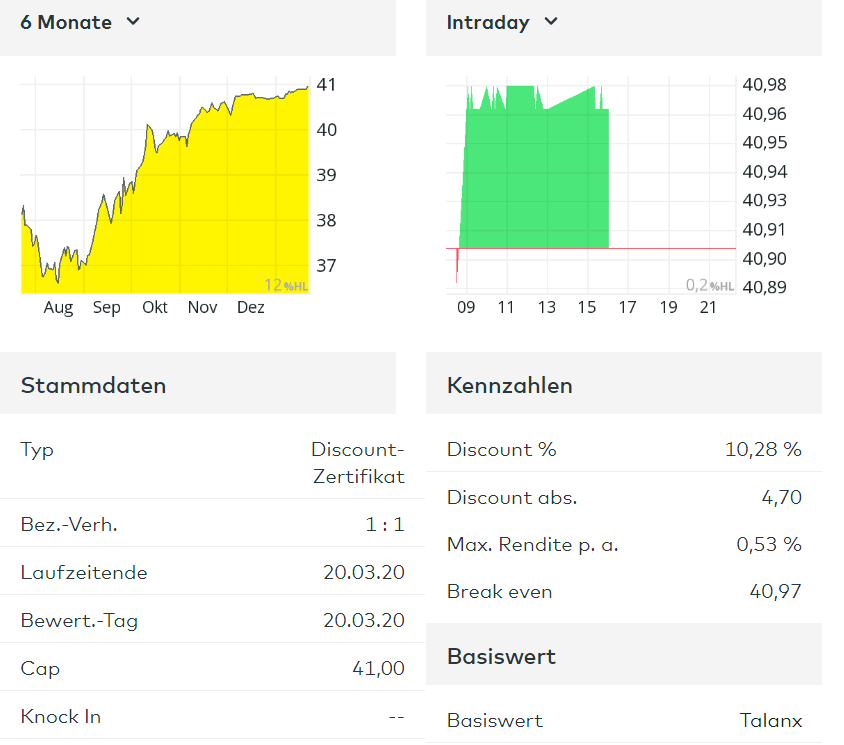Click the 0,2 %HL label in intraday chart
Screen dimensions: 844x745
710,286
